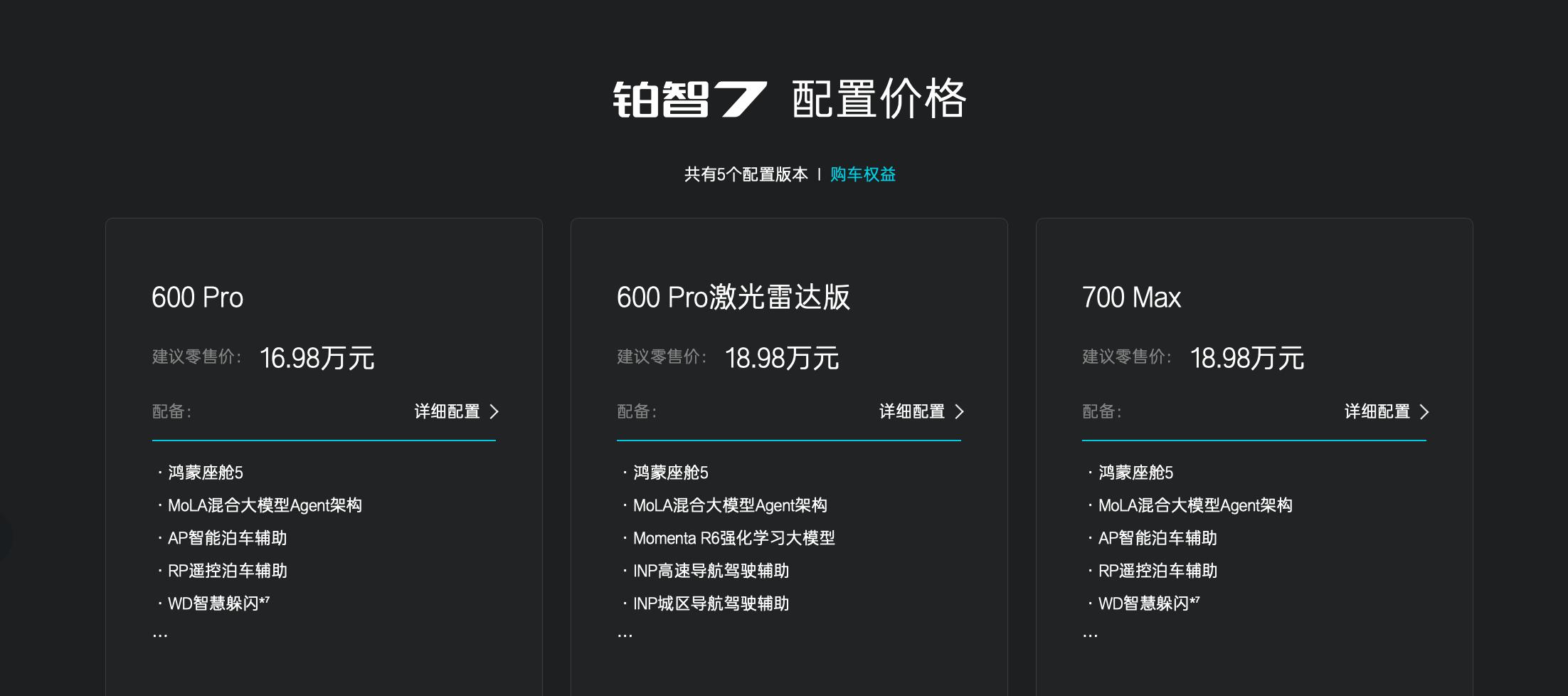
Task: Click WD智慧躲闪 in the 600 Pro card
Action: tap(218, 603)
